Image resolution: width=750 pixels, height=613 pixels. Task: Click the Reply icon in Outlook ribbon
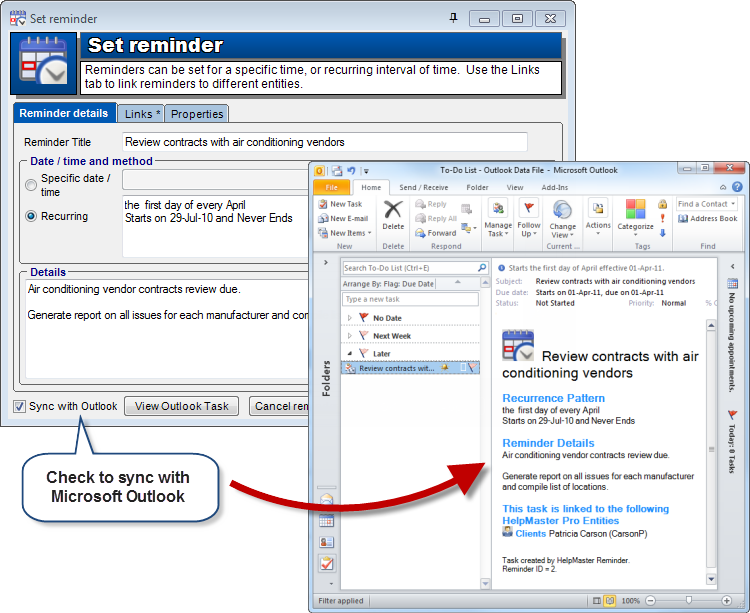[420, 204]
